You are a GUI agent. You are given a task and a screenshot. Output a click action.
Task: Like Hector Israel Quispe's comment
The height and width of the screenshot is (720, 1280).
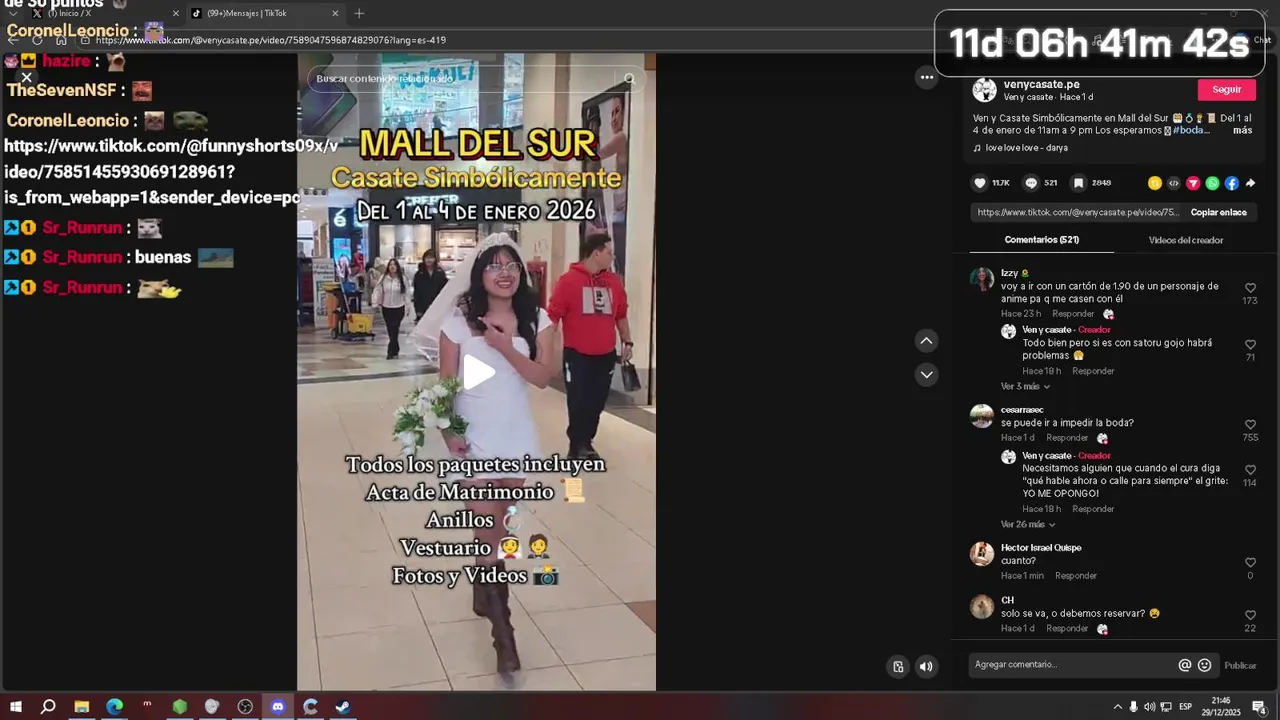point(1250,563)
